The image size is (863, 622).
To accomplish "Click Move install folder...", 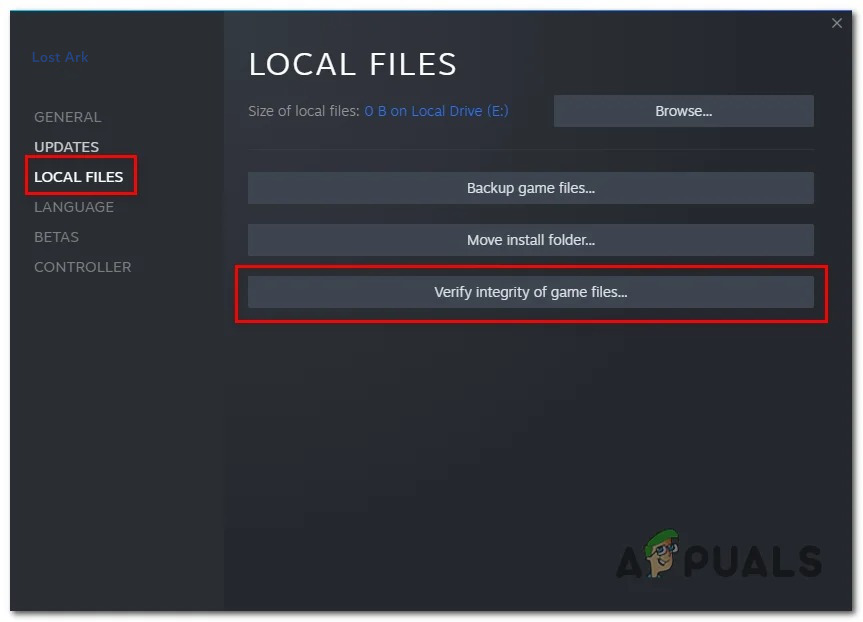I will tap(531, 240).
